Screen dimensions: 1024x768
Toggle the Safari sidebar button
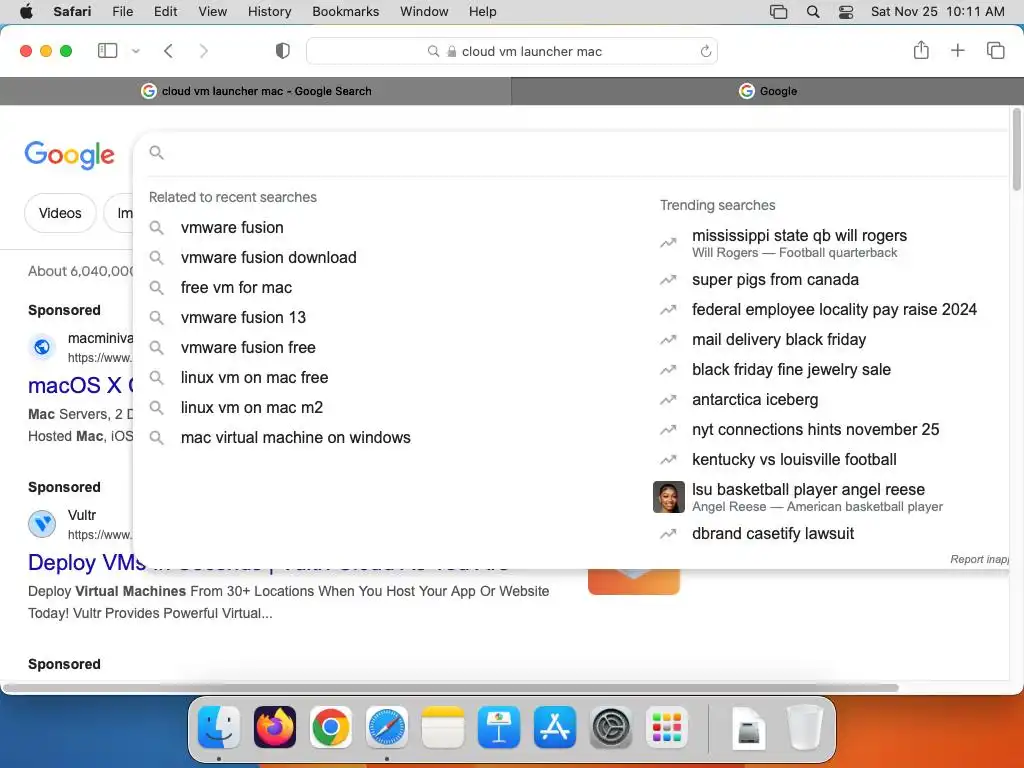point(107,51)
